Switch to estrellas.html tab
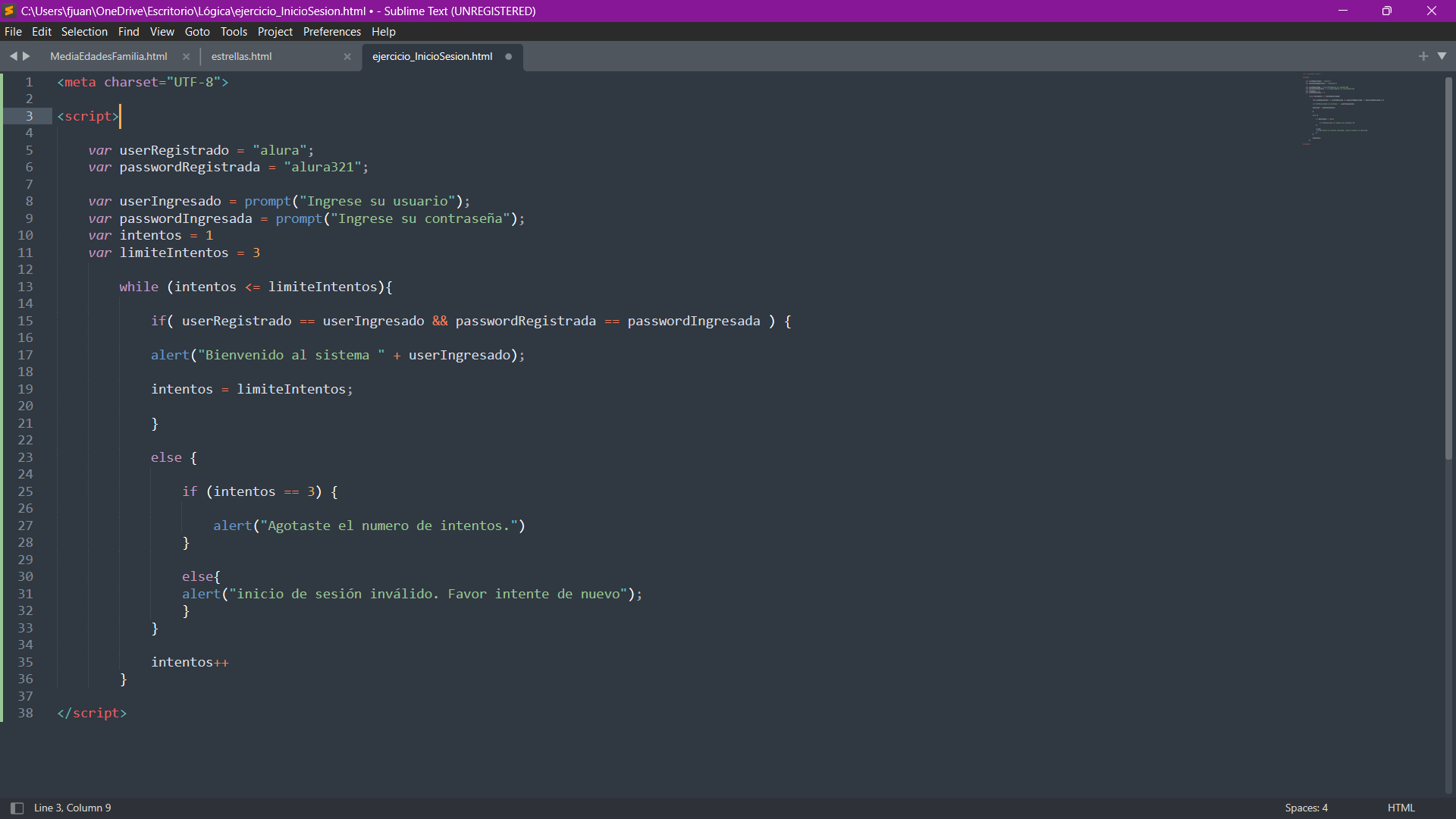 pyautogui.click(x=241, y=57)
